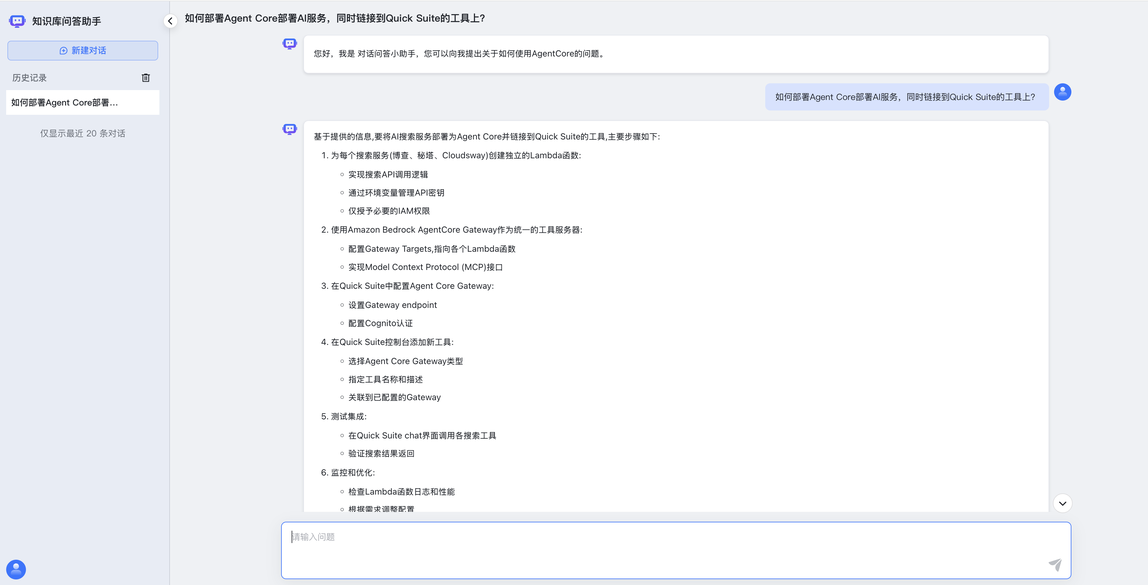
Task: Delete history using the trash icon
Action: [146, 78]
